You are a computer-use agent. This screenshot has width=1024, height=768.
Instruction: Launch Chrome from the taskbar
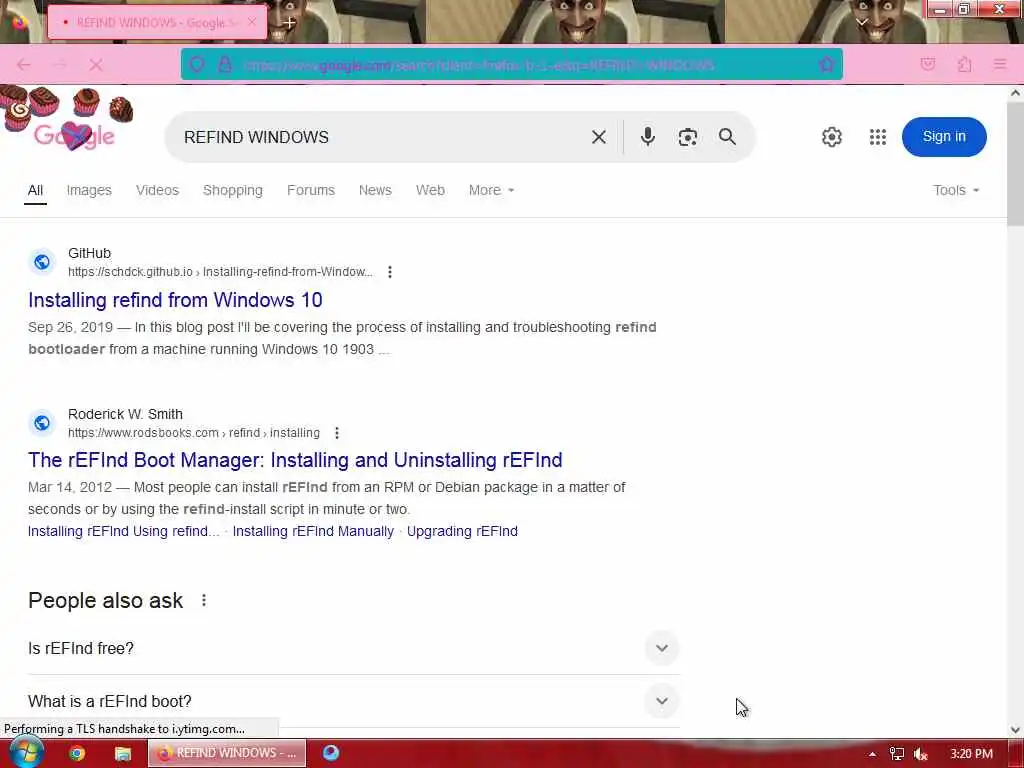[x=77, y=753]
